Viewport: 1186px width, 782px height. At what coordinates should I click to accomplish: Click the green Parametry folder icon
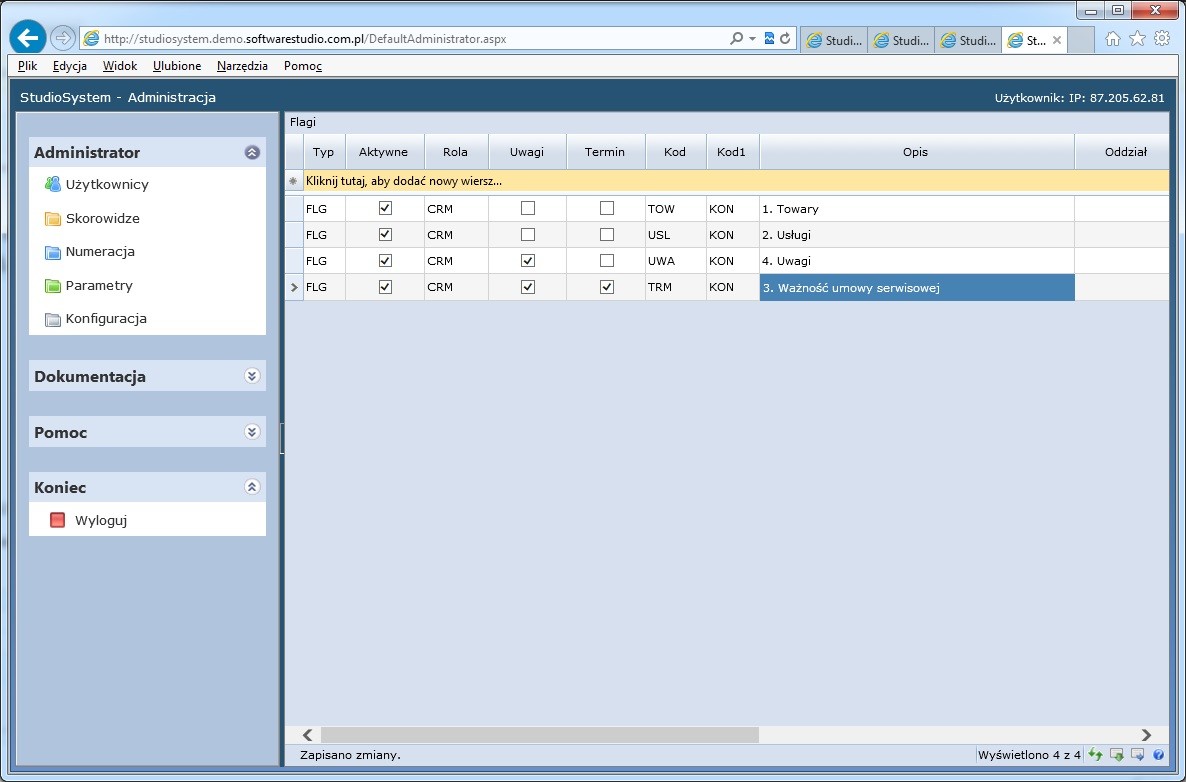52,285
